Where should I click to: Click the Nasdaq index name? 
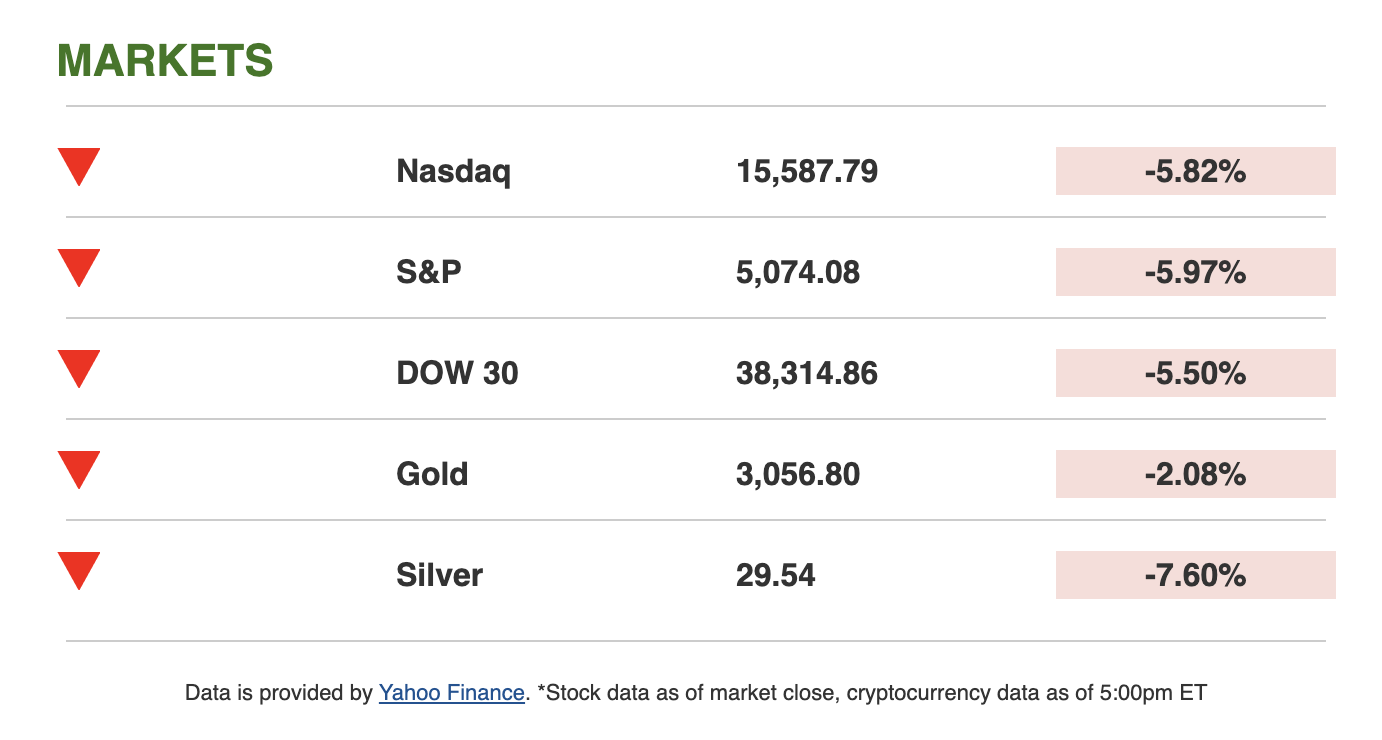[x=453, y=171]
